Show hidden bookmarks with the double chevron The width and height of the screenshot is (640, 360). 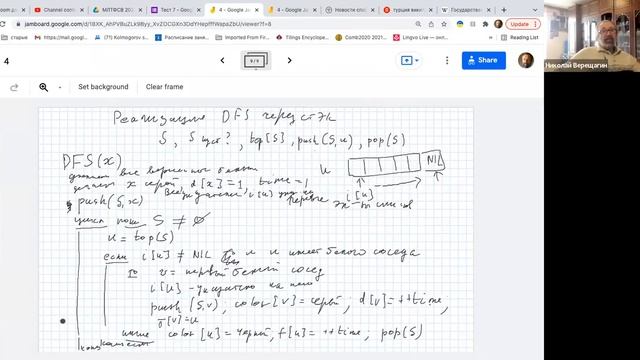490,37
